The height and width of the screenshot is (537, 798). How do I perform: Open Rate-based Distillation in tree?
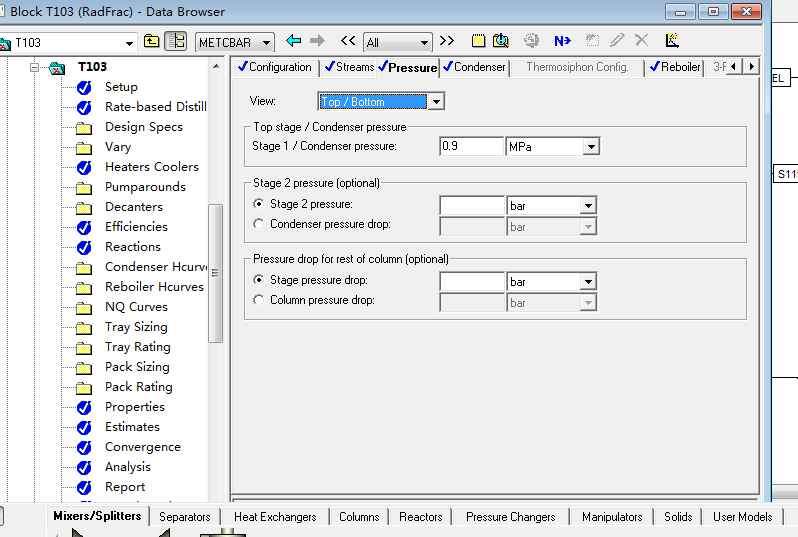156,107
